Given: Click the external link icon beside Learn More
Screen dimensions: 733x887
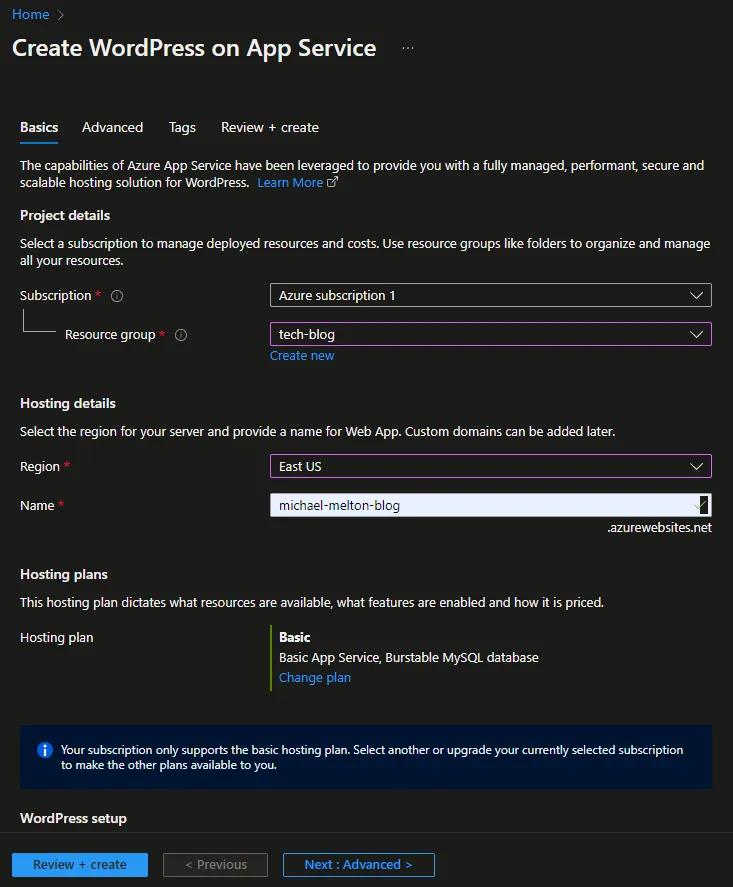Looking at the screenshot, I should 333,182.
